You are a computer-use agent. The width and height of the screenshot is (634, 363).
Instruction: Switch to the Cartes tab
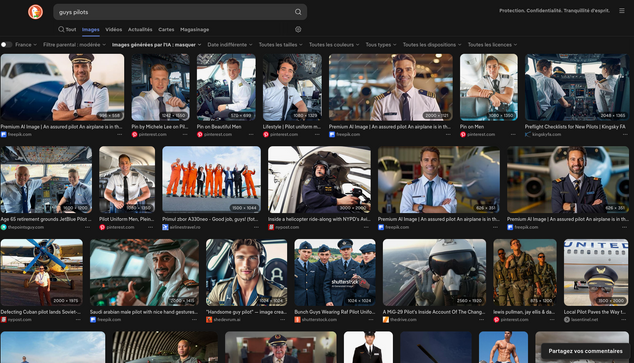(x=166, y=30)
